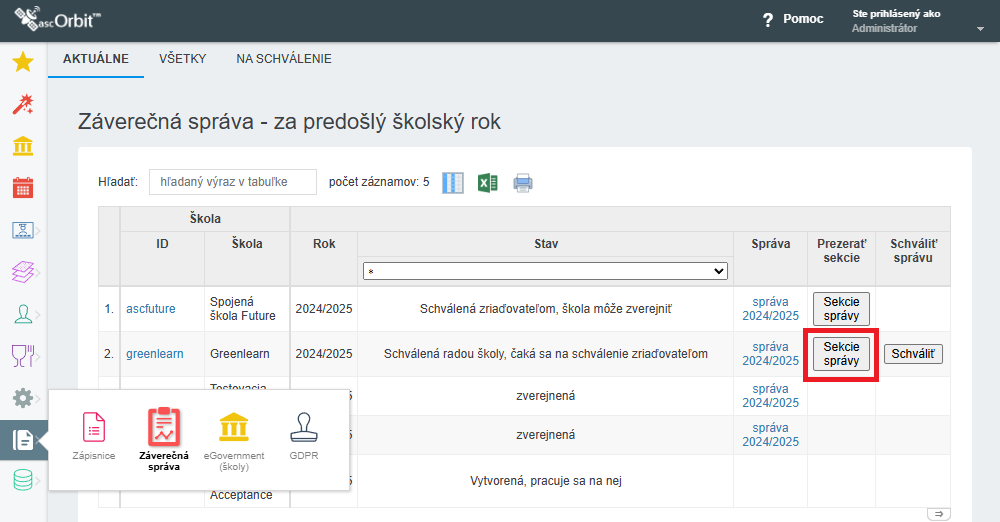Open Pomoc help link
The width and height of the screenshot is (1000, 522).
tap(793, 19)
